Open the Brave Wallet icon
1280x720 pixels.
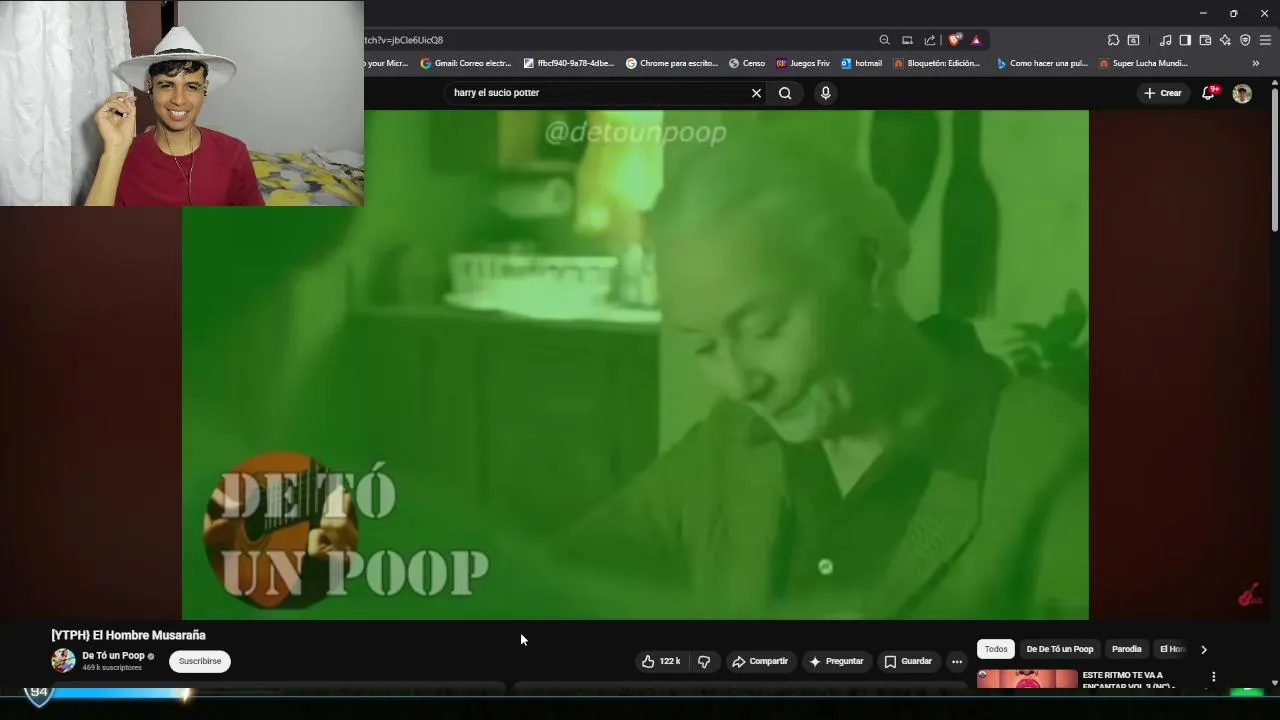pos(1205,40)
